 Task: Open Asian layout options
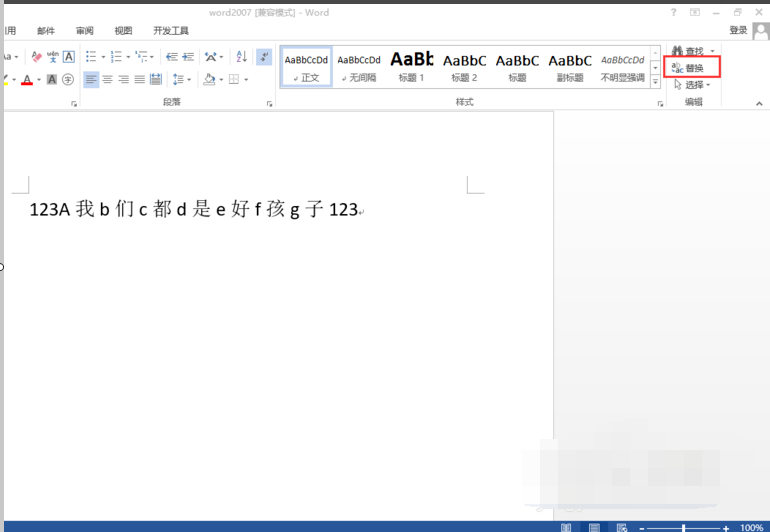214,57
